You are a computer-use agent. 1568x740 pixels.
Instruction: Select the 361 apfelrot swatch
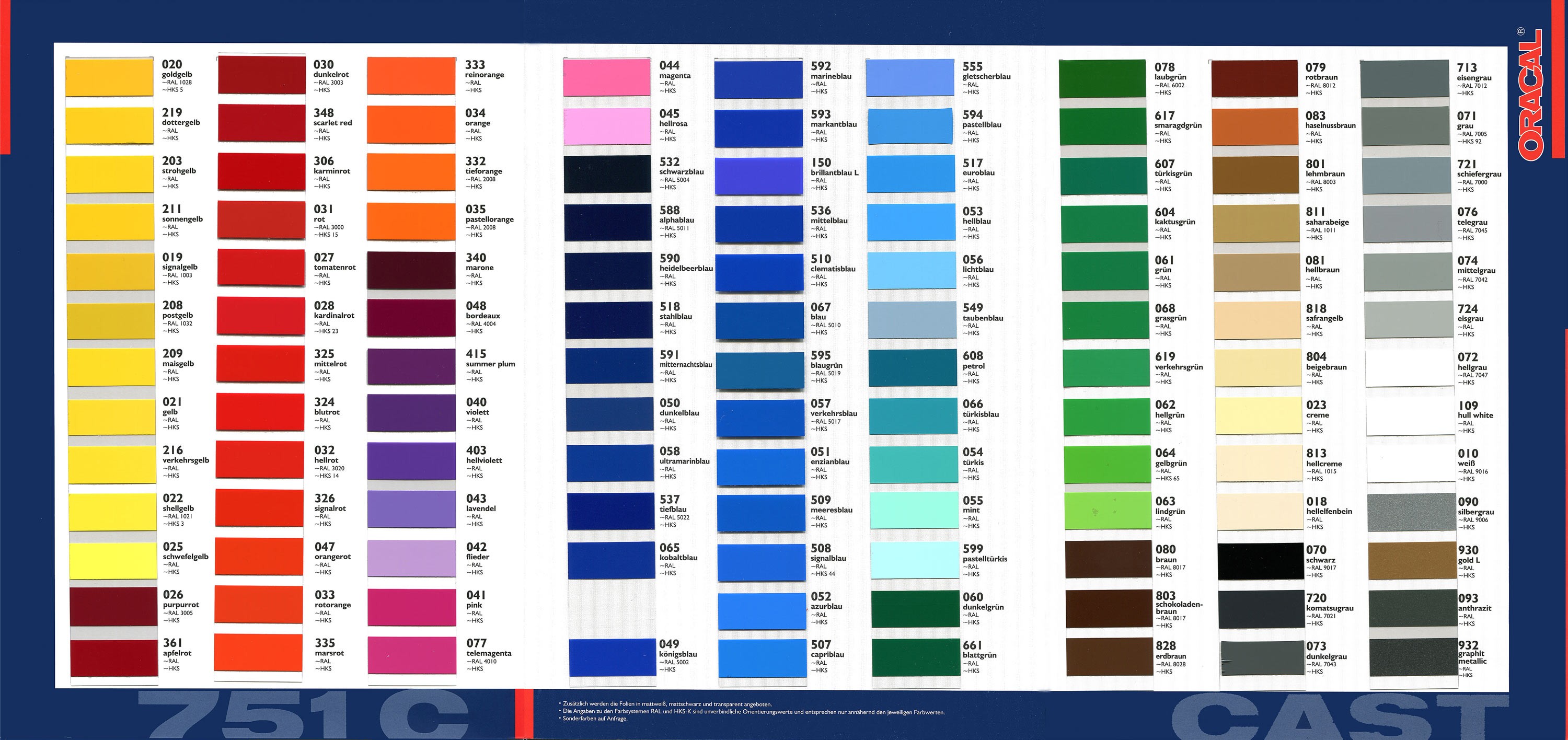114,658
